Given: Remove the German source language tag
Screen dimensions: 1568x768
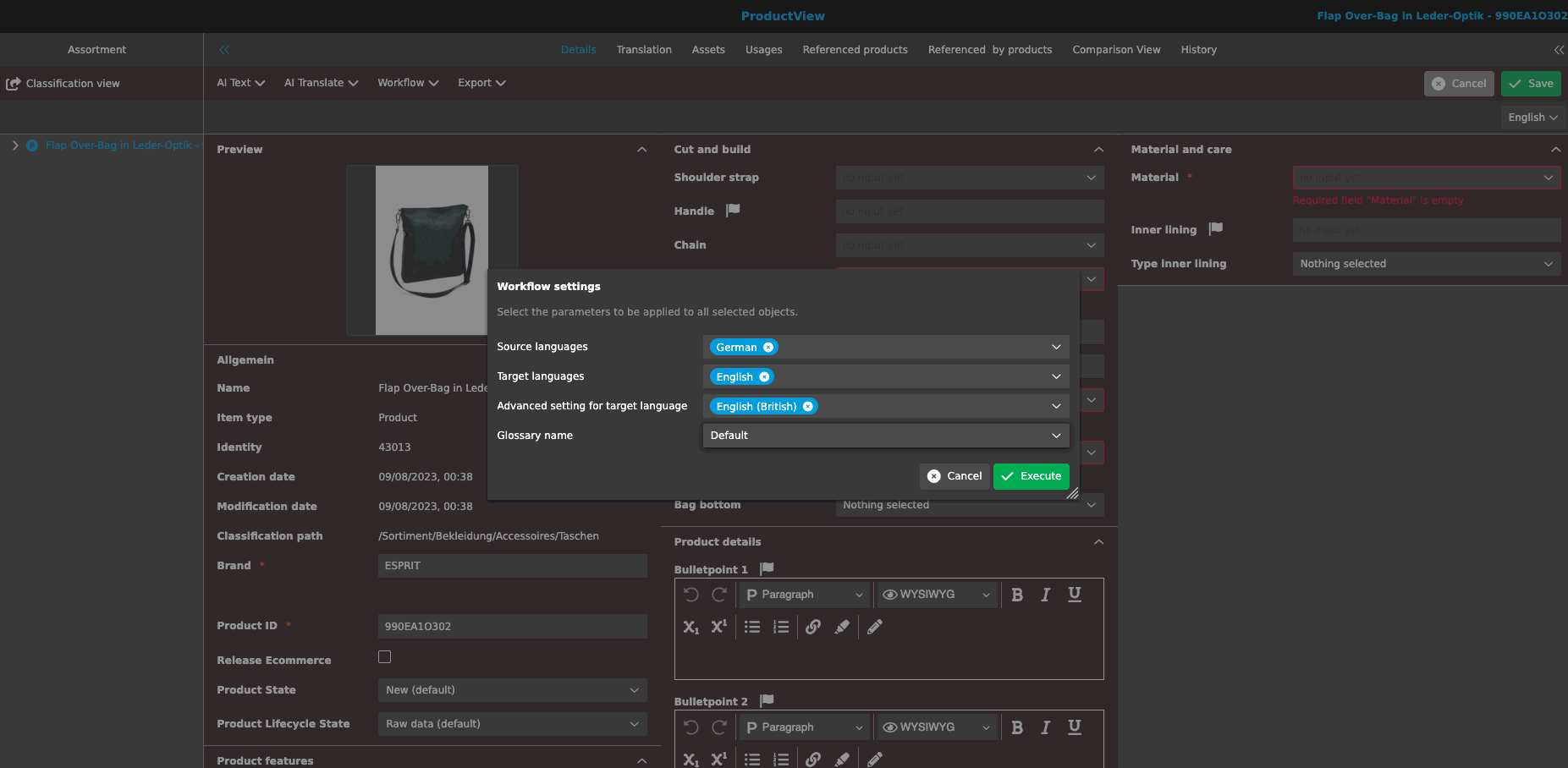Looking at the screenshot, I should point(768,348).
